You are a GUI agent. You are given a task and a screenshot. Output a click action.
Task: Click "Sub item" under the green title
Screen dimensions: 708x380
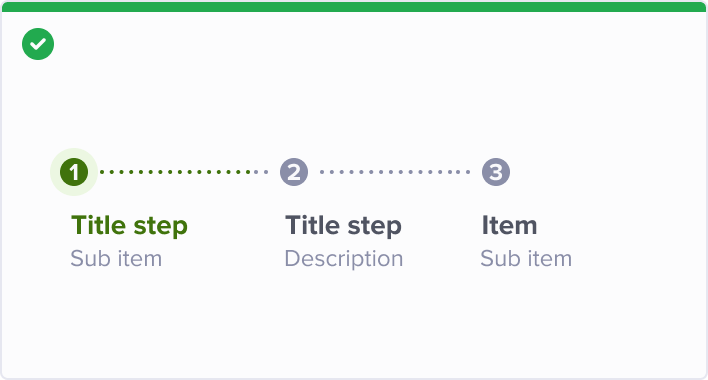coord(116,259)
